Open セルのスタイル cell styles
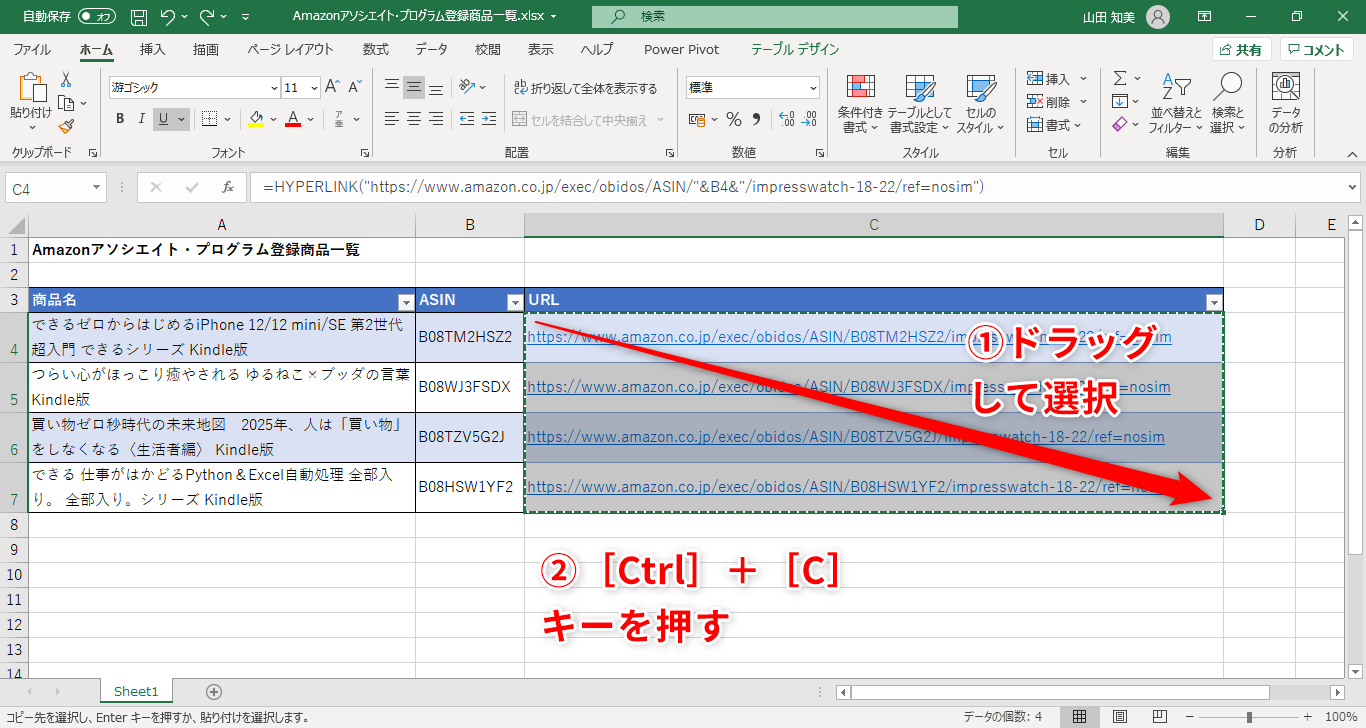Viewport: 1366px width, 728px height. pos(980,103)
